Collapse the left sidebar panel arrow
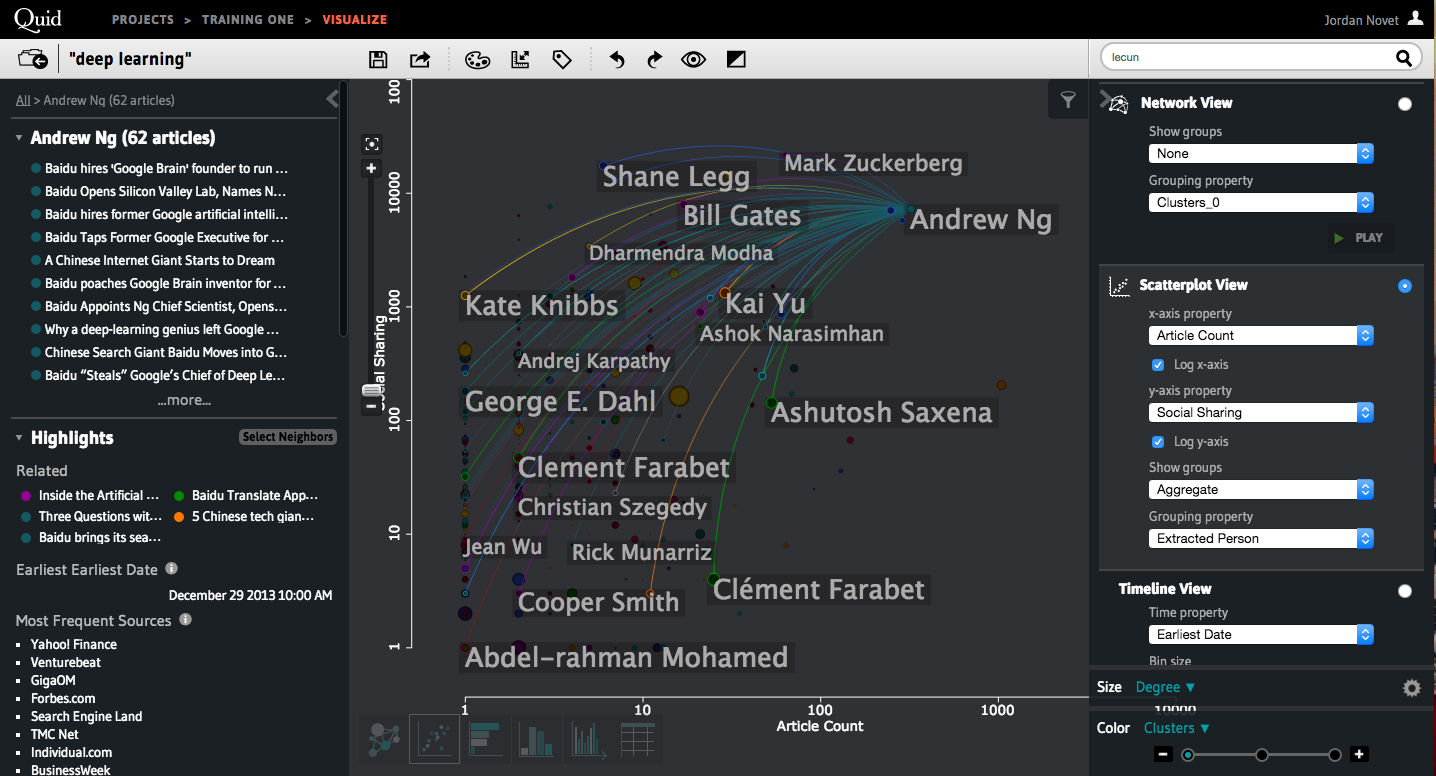Screen dimensions: 1436x776 coord(333,98)
